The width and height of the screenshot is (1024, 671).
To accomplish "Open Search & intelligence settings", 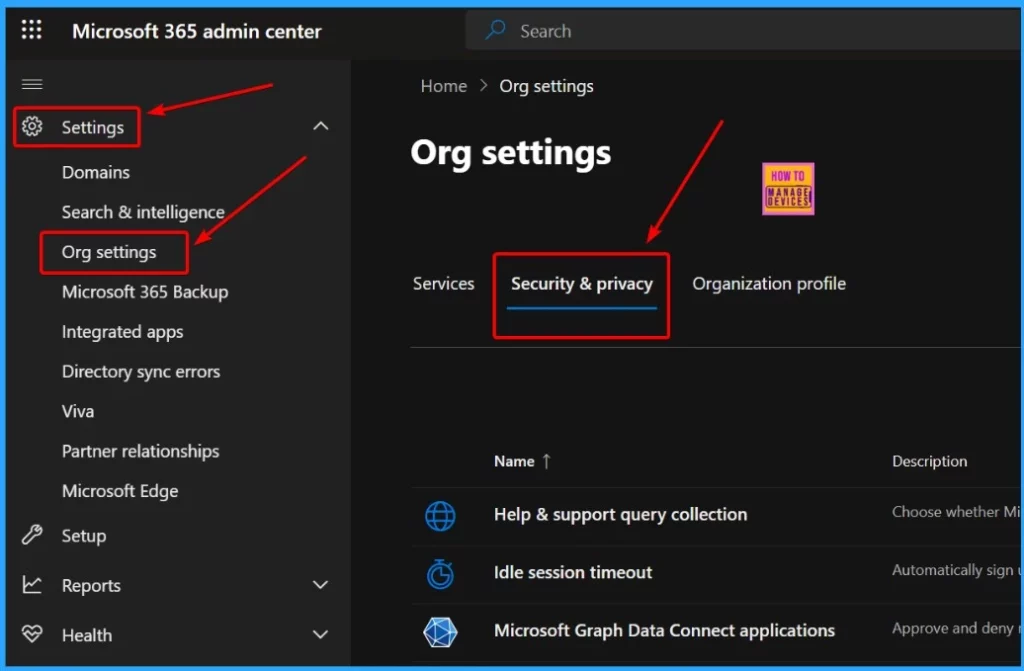I will [143, 212].
